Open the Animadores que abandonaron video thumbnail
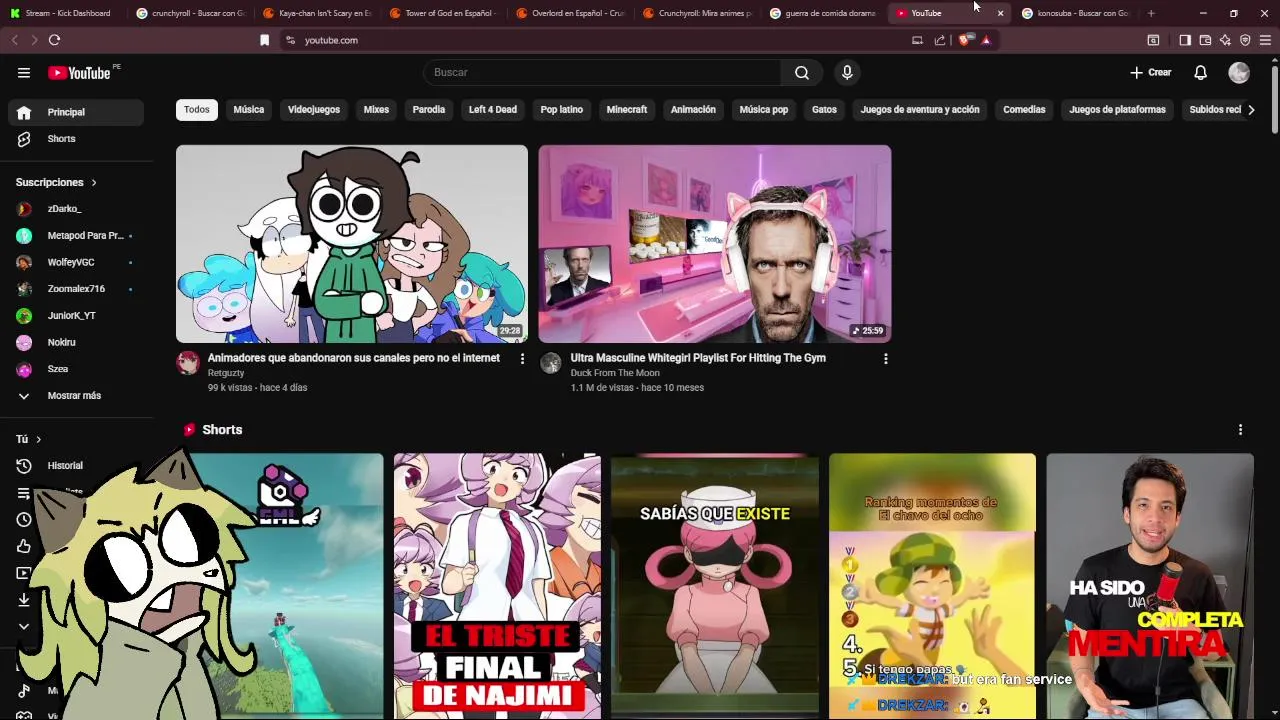This screenshot has height=720, width=1280. (352, 244)
